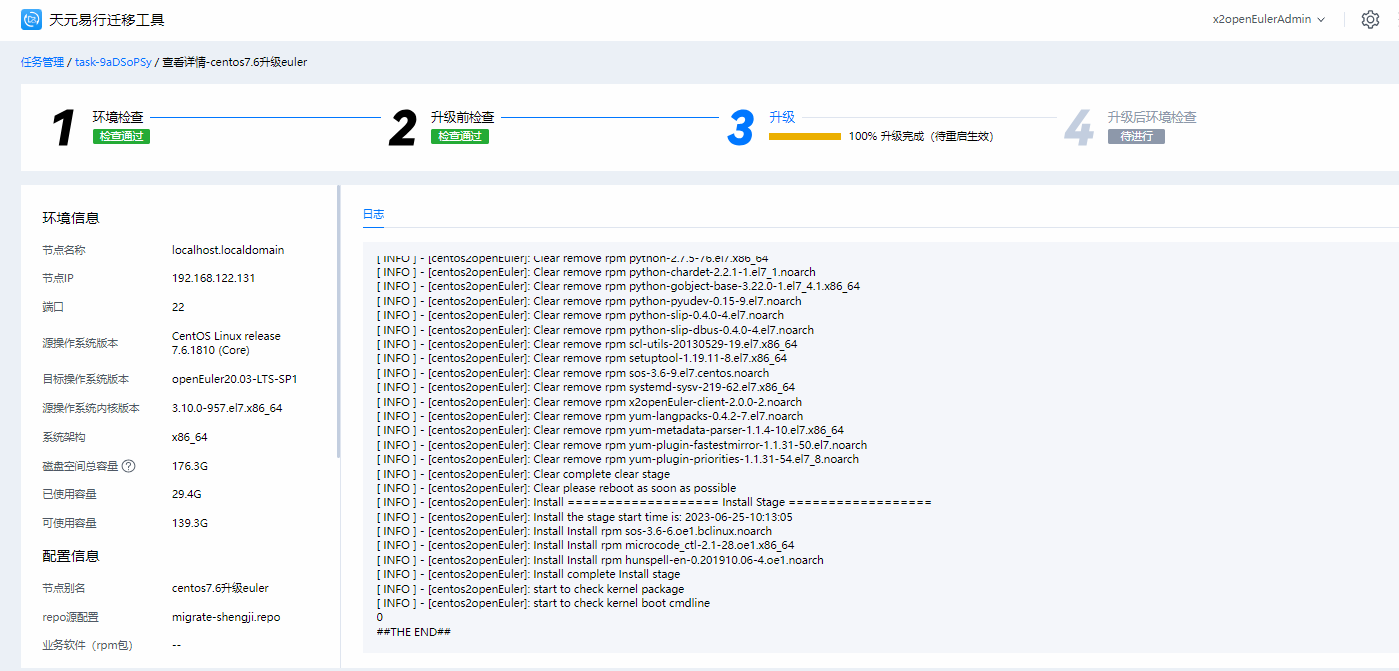Click the Install Stage header log line
This screenshot has width=1399, height=671.
(x=654, y=502)
